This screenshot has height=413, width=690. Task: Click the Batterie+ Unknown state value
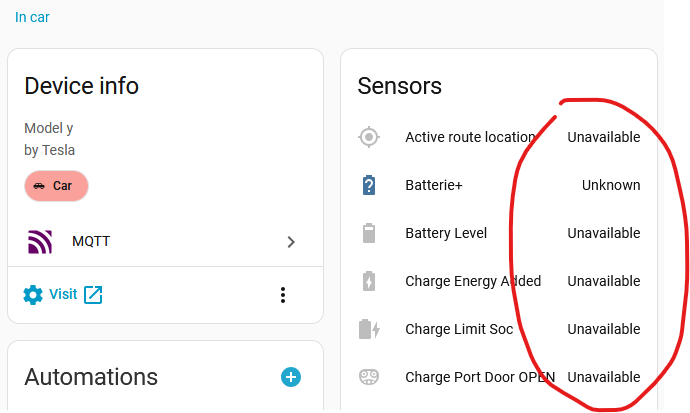[x=610, y=185]
